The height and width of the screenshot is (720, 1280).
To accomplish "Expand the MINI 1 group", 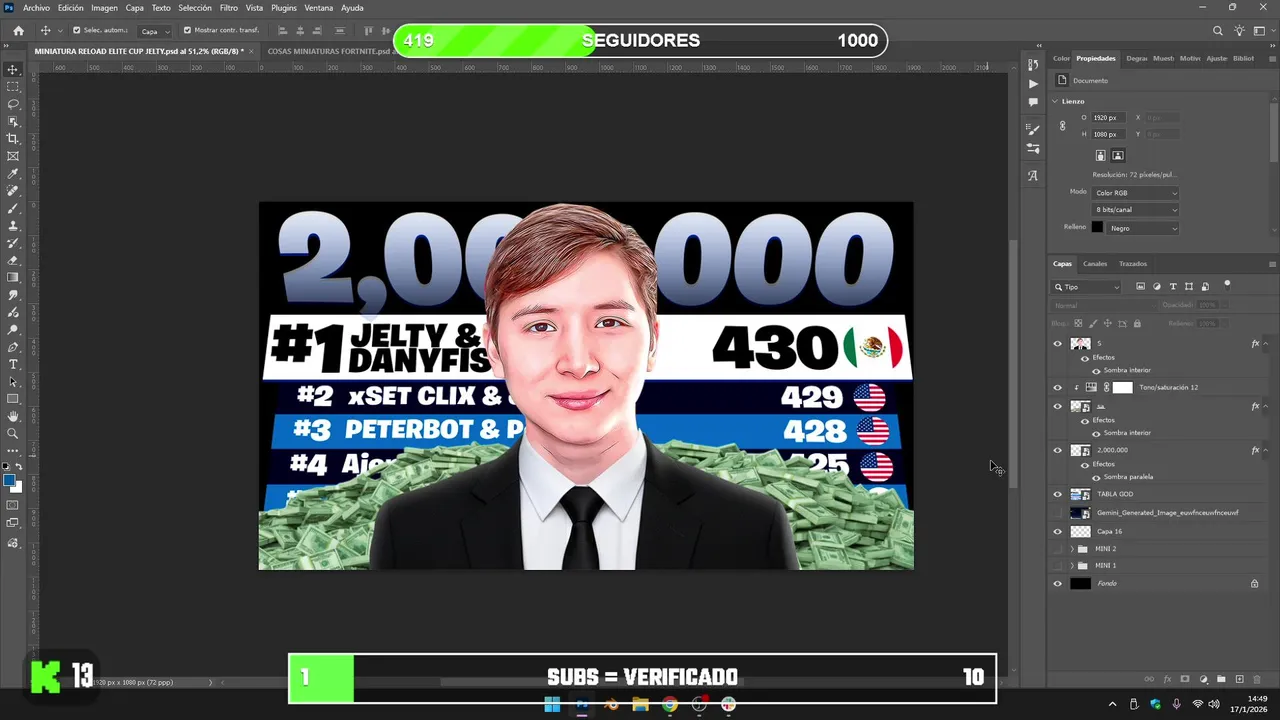I will [x=1072, y=566].
